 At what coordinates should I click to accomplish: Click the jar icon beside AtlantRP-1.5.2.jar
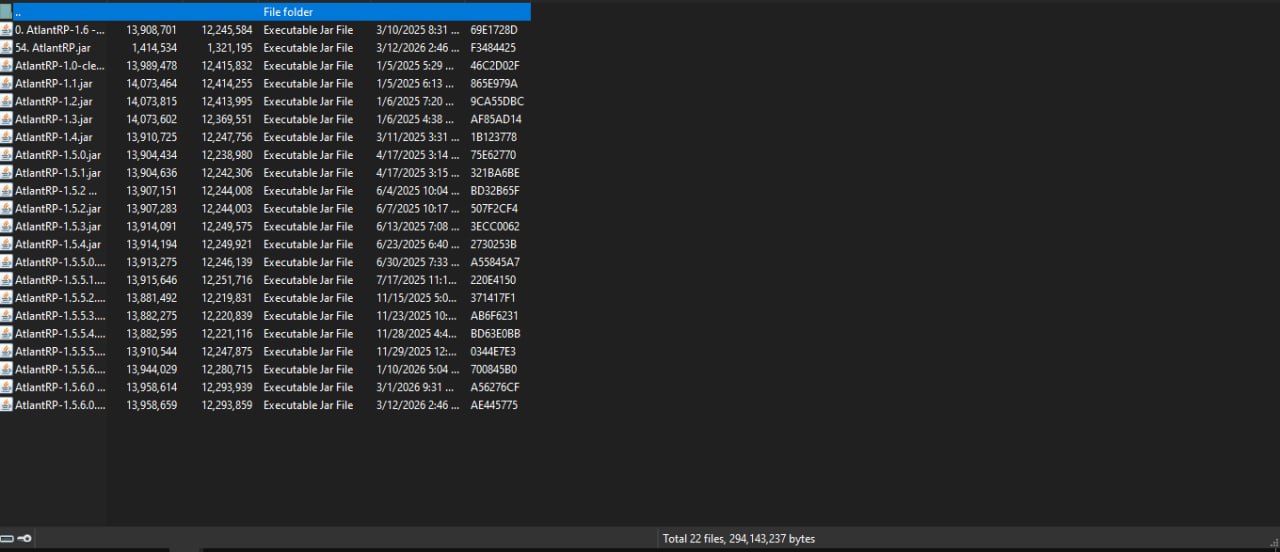pos(6,209)
